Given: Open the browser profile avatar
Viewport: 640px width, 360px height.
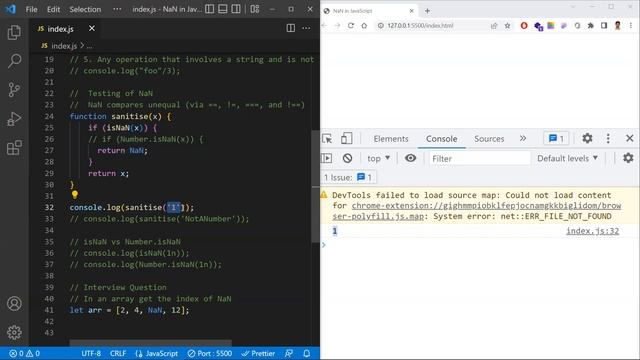Looking at the screenshot, I should 618,26.
